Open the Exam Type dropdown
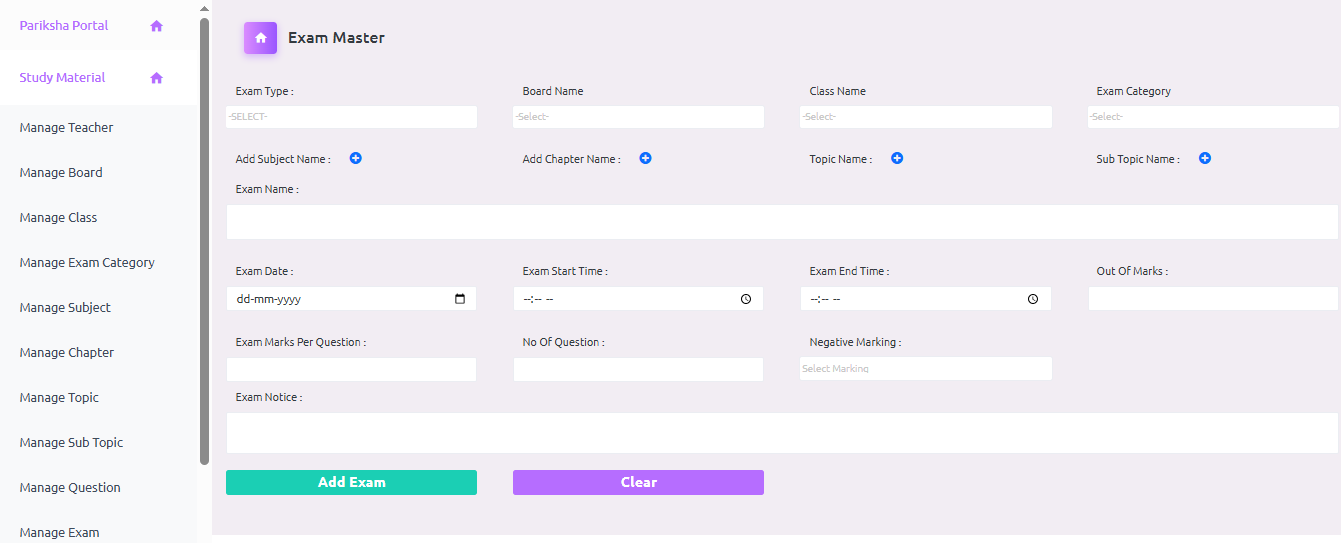This screenshot has height=543, width=1341. click(351, 117)
